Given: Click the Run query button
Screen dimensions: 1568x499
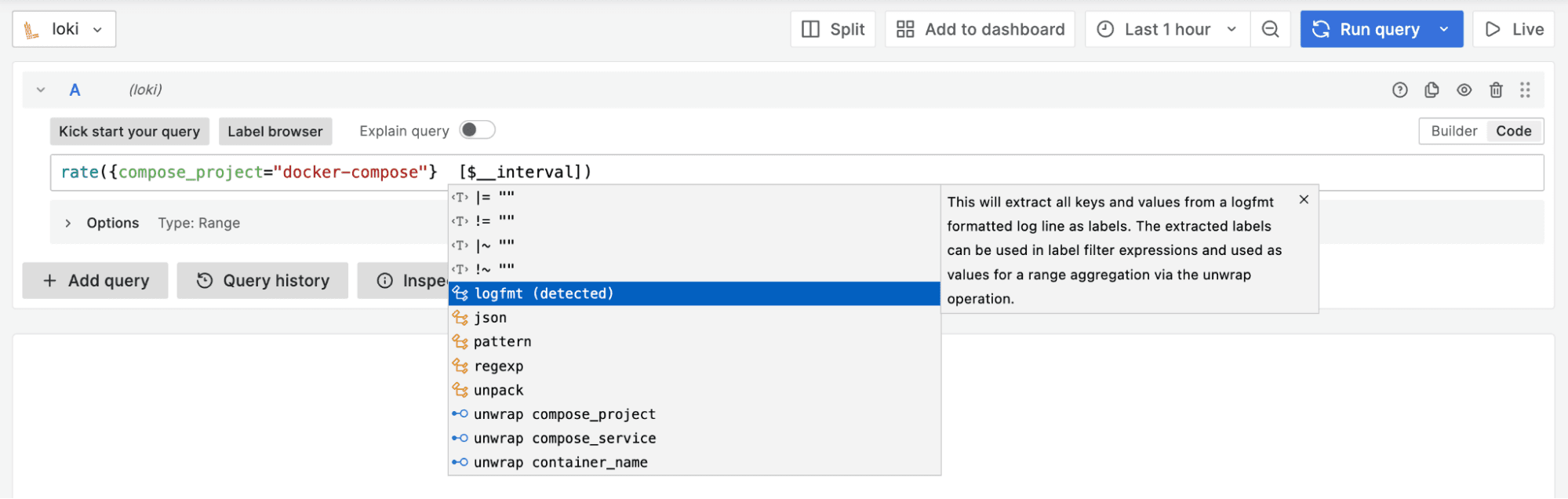Looking at the screenshot, I should [1366, 29].
